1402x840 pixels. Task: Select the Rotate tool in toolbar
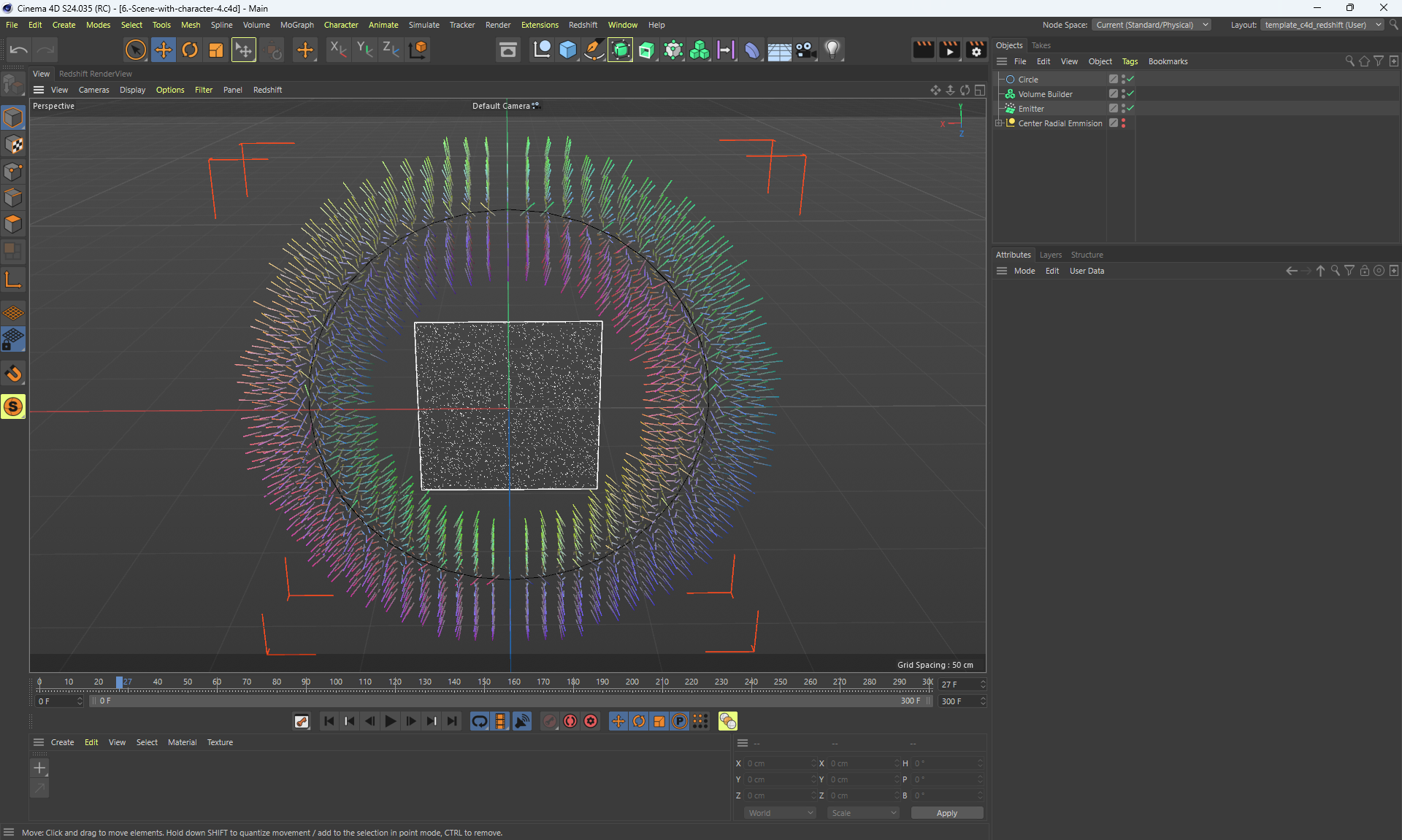(x=190, y=50)
